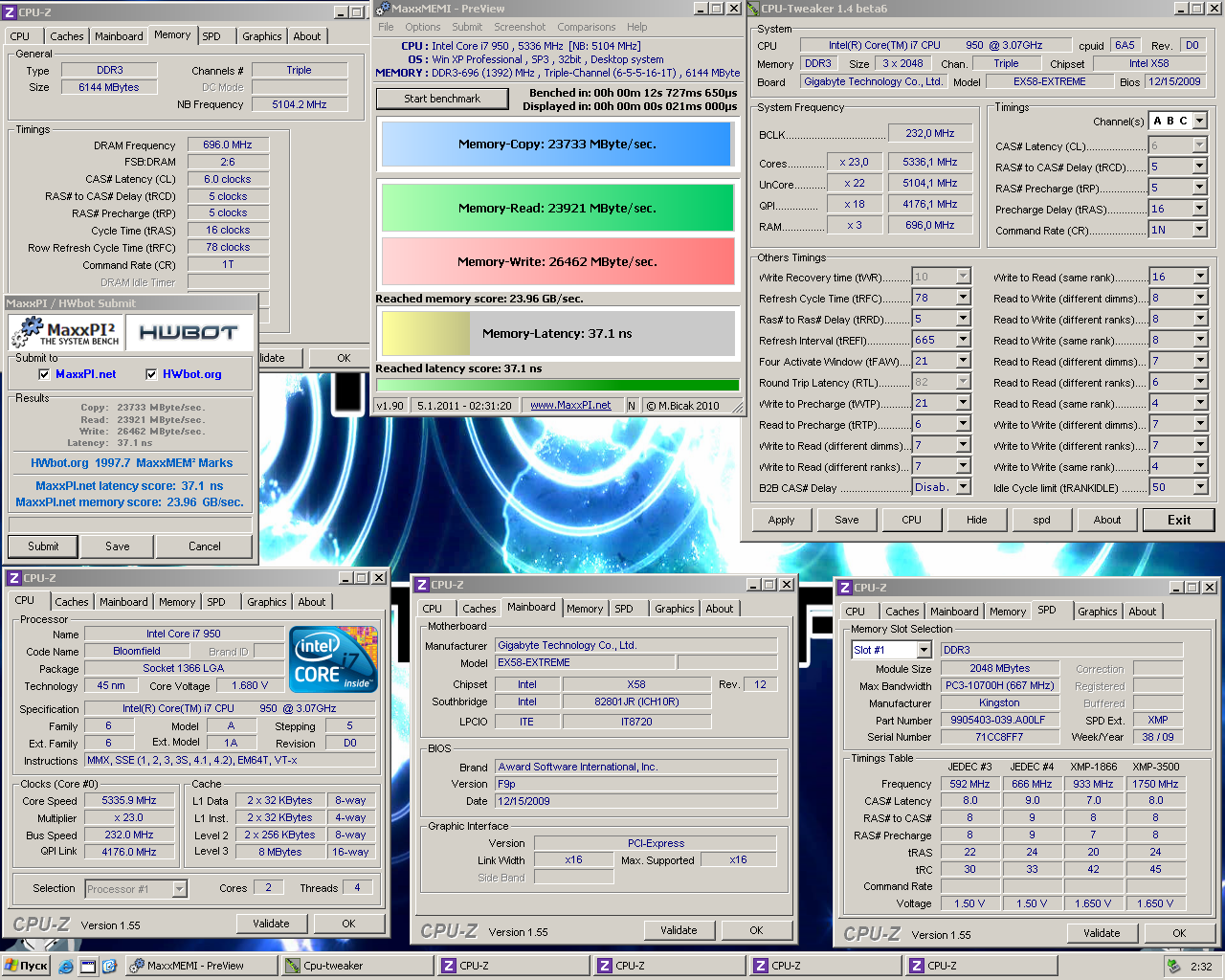Select About tab in CPU-Z SPD window
1225x980 pixels.
tap(1142, 612)
